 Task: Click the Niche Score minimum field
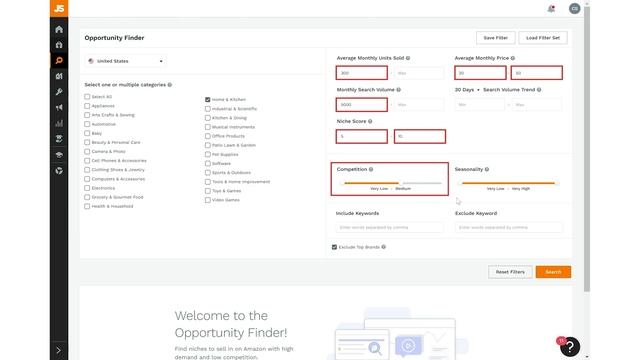tap(362, 136)
